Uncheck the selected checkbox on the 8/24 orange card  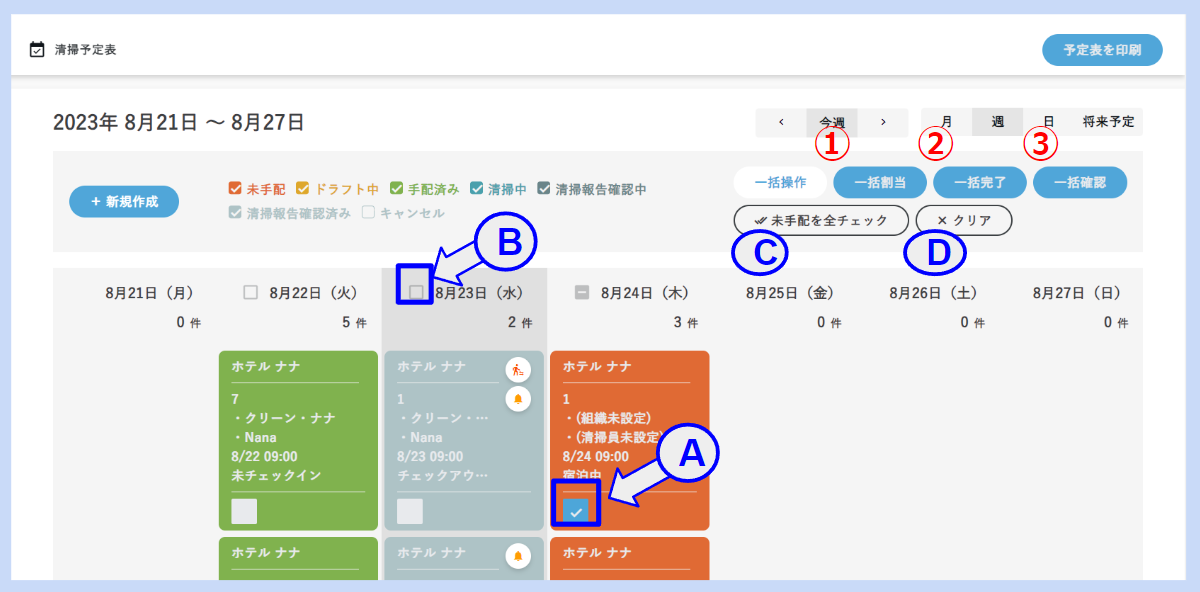tap(576, 511)
